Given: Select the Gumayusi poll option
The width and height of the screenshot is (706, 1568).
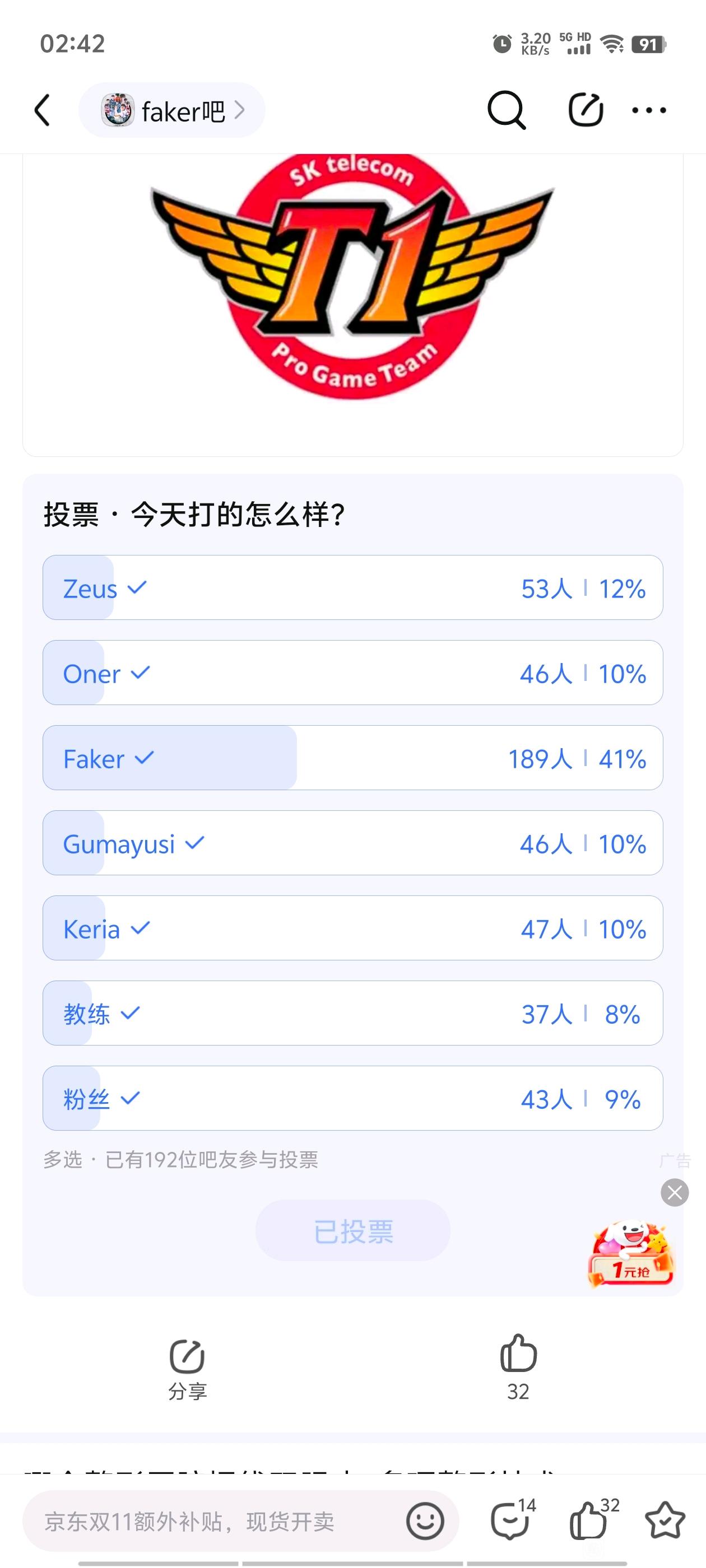Looking at the screenshot, I should click(x=352, y=843).
